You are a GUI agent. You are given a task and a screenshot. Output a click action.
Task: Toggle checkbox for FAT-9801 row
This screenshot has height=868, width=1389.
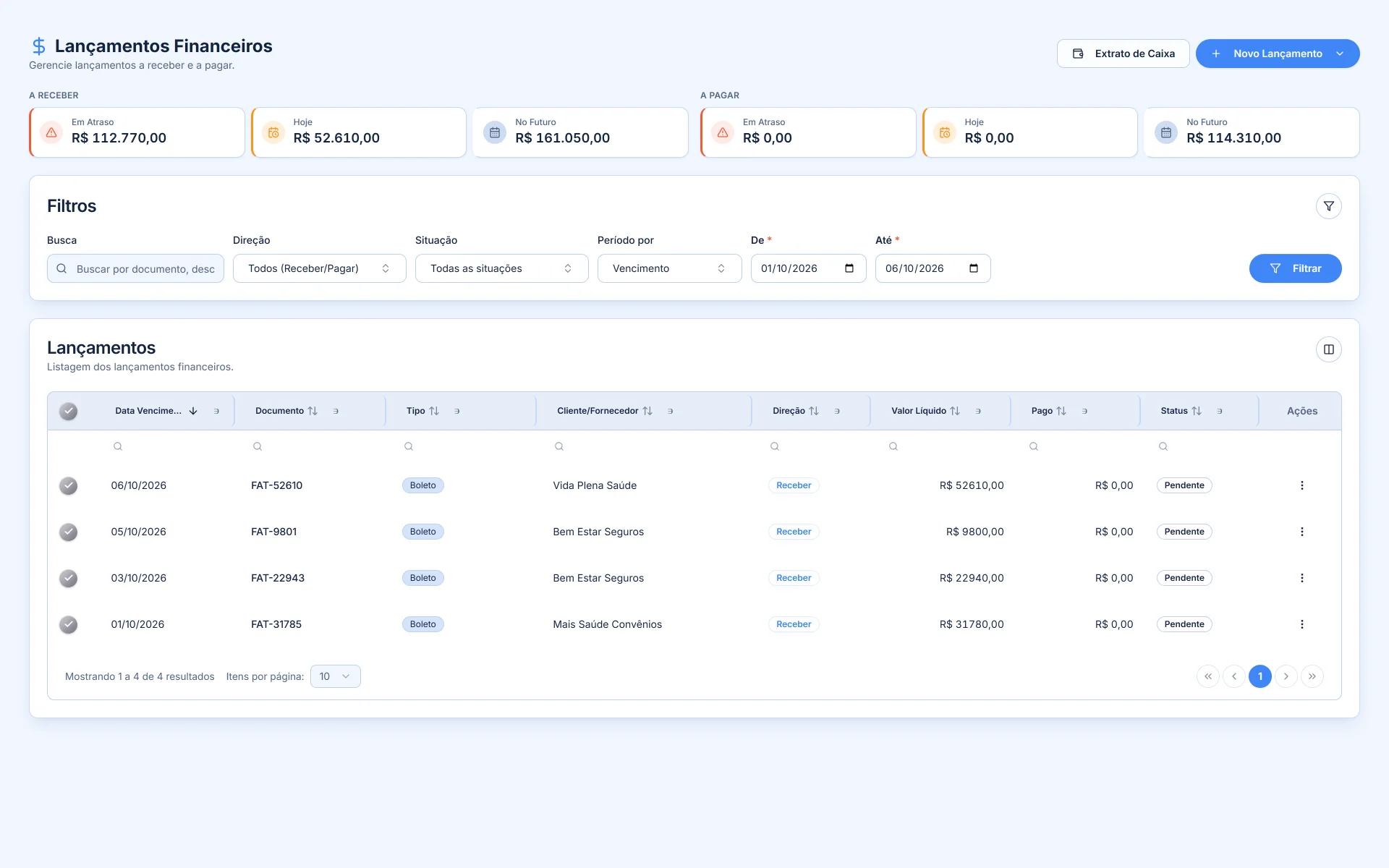(x=69, y=532)
